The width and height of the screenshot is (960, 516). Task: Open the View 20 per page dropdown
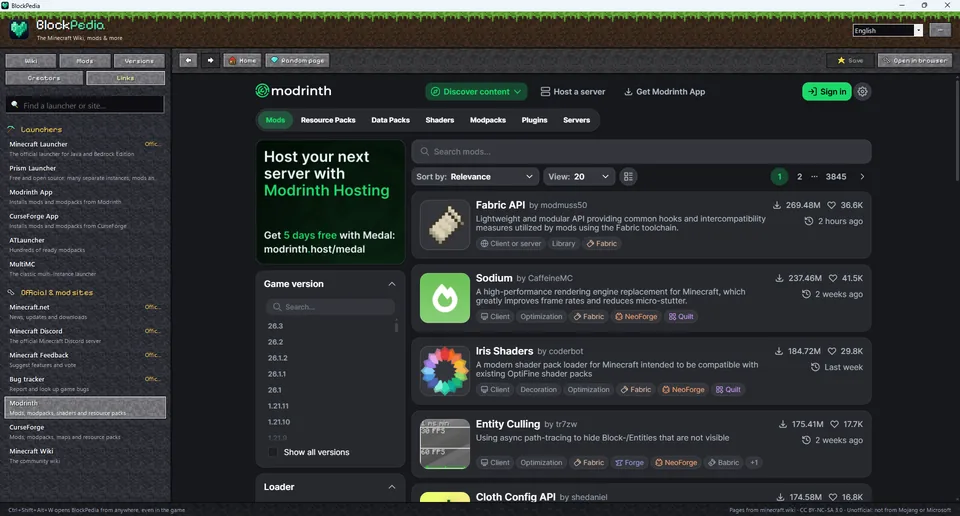coord(578,176)
